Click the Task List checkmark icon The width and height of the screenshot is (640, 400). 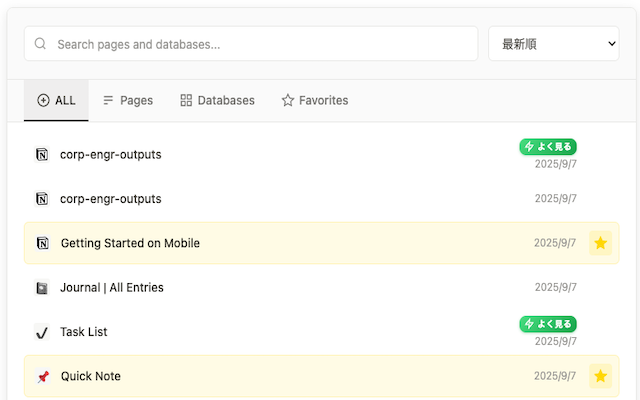[x=42, y=332]
